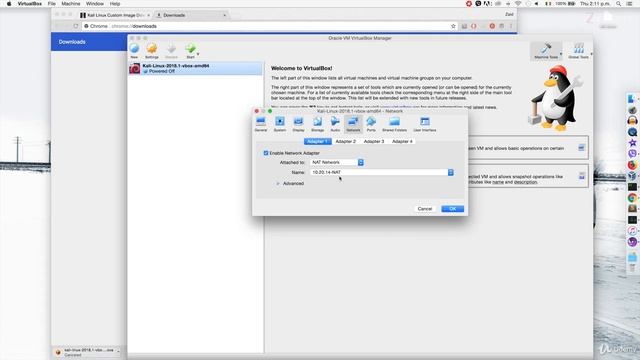
Task: Open Notification Center in menu bar
Action: (630, 4)
